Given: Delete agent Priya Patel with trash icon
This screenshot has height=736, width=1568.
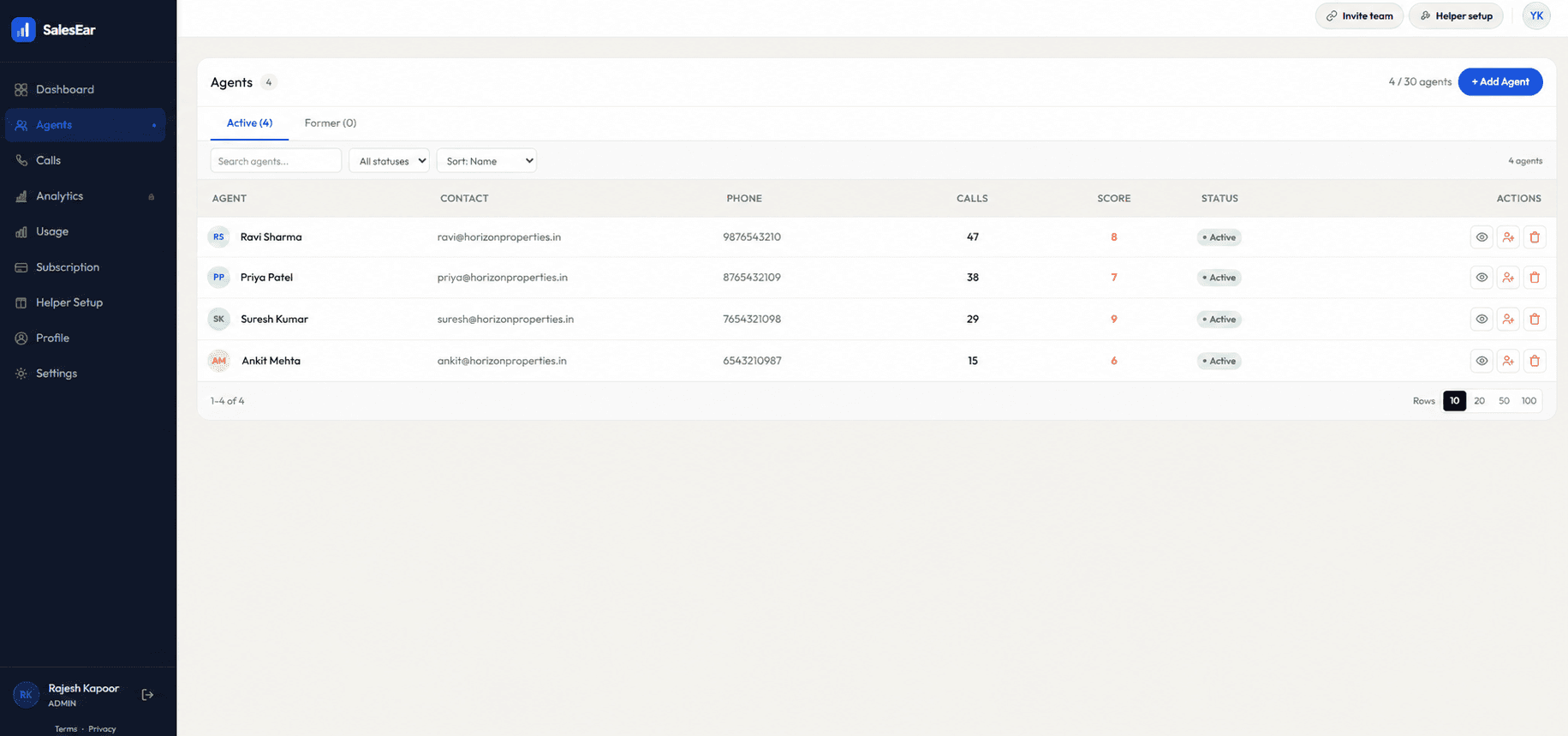Looking at the screenshot, I should pyautogui.click(x=1535, y=278).
